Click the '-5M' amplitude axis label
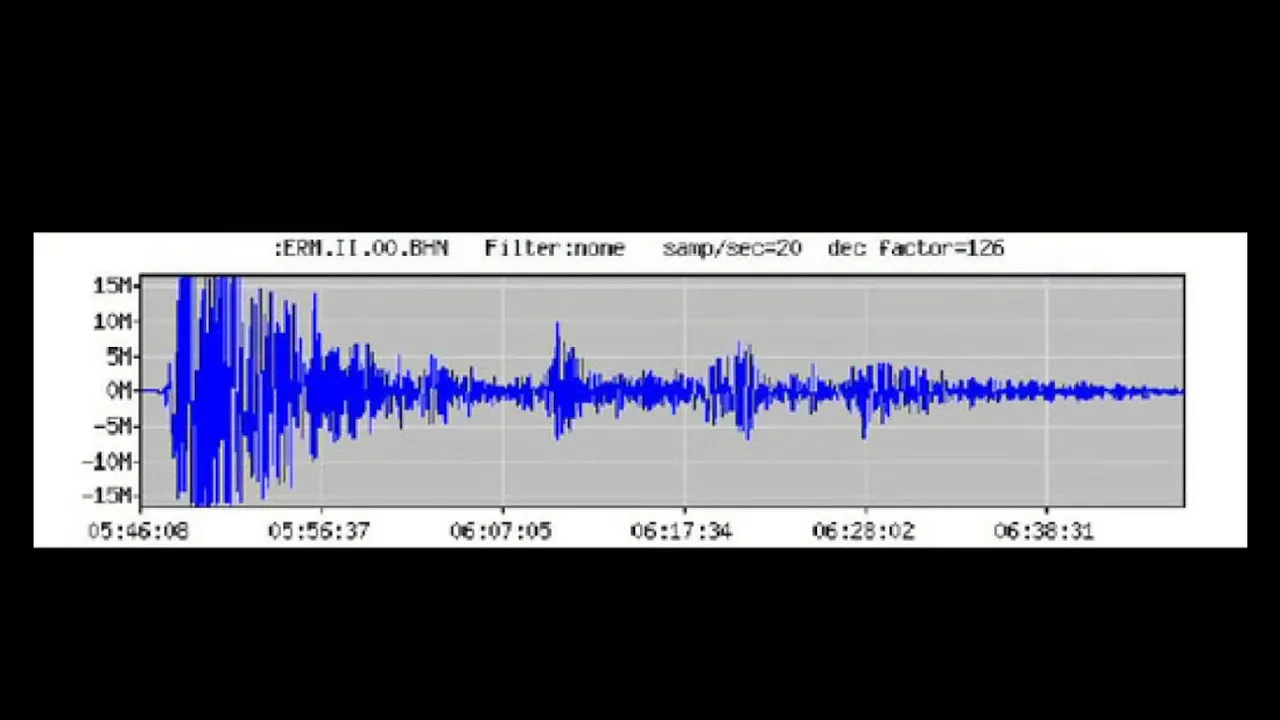 coord(113,426)
